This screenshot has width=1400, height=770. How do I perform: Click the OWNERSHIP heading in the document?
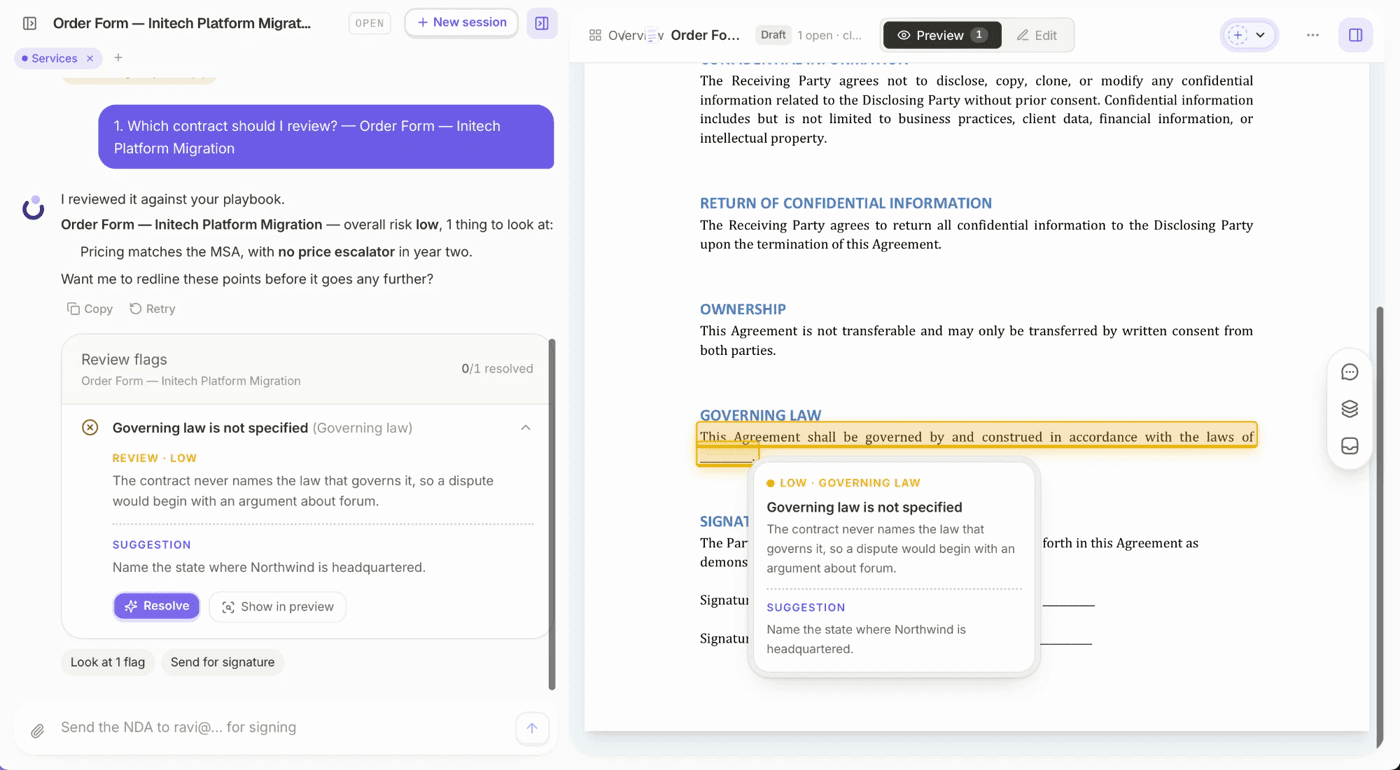743,309
